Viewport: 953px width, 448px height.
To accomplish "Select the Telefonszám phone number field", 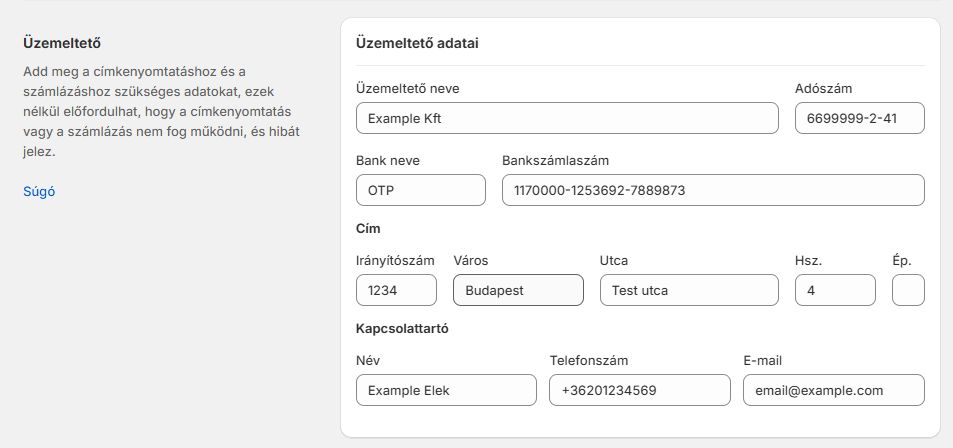I will click(640, 390).
